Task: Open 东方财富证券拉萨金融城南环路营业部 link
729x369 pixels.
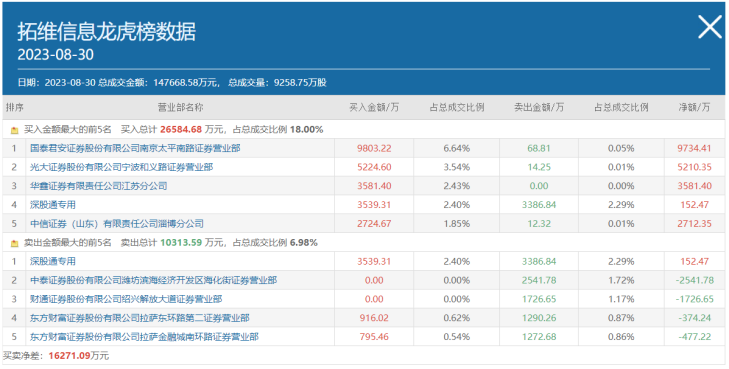Action: (x=144, y=336)
